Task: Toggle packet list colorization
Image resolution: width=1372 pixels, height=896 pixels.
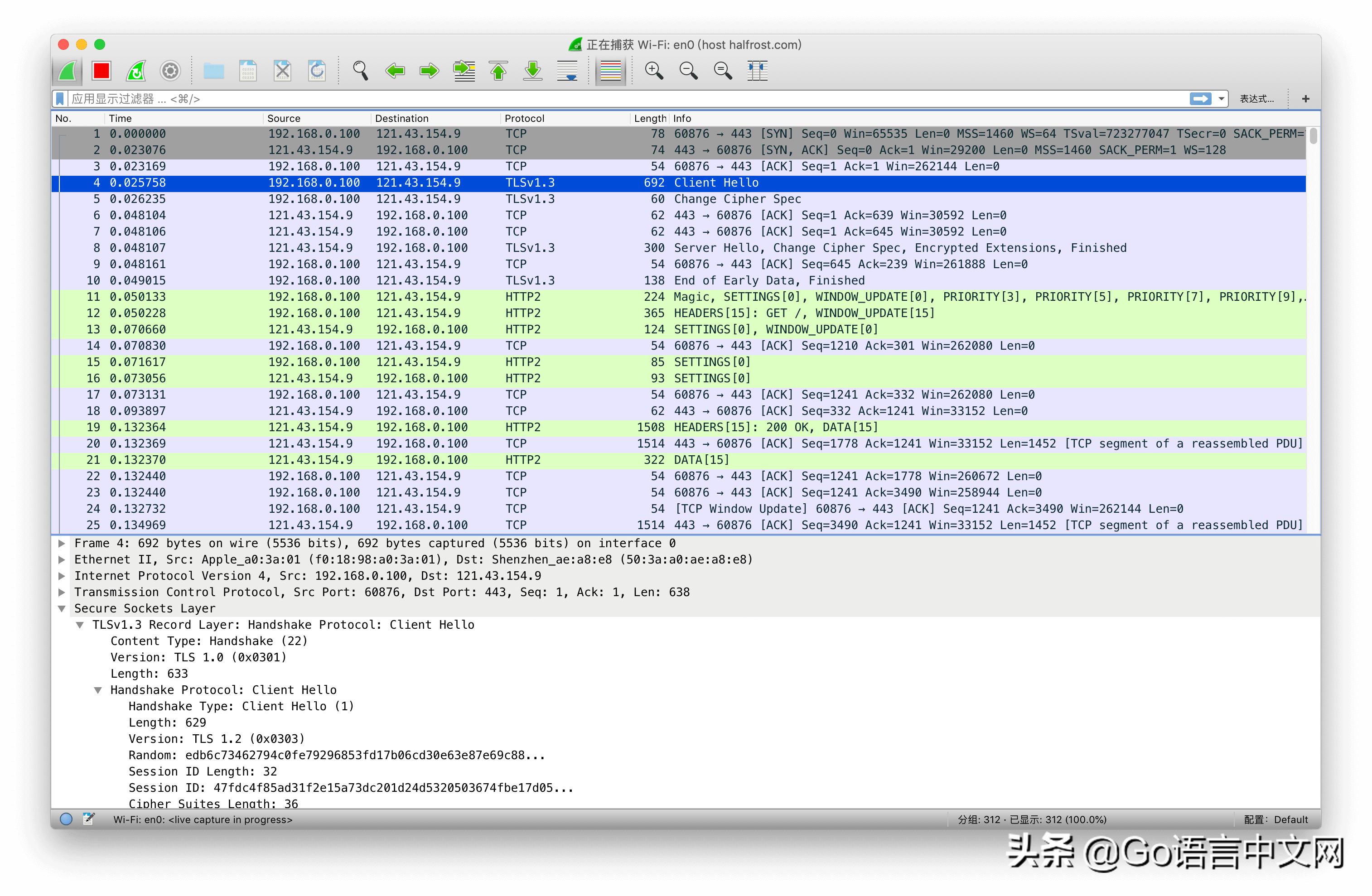Action: pos(610,71)
